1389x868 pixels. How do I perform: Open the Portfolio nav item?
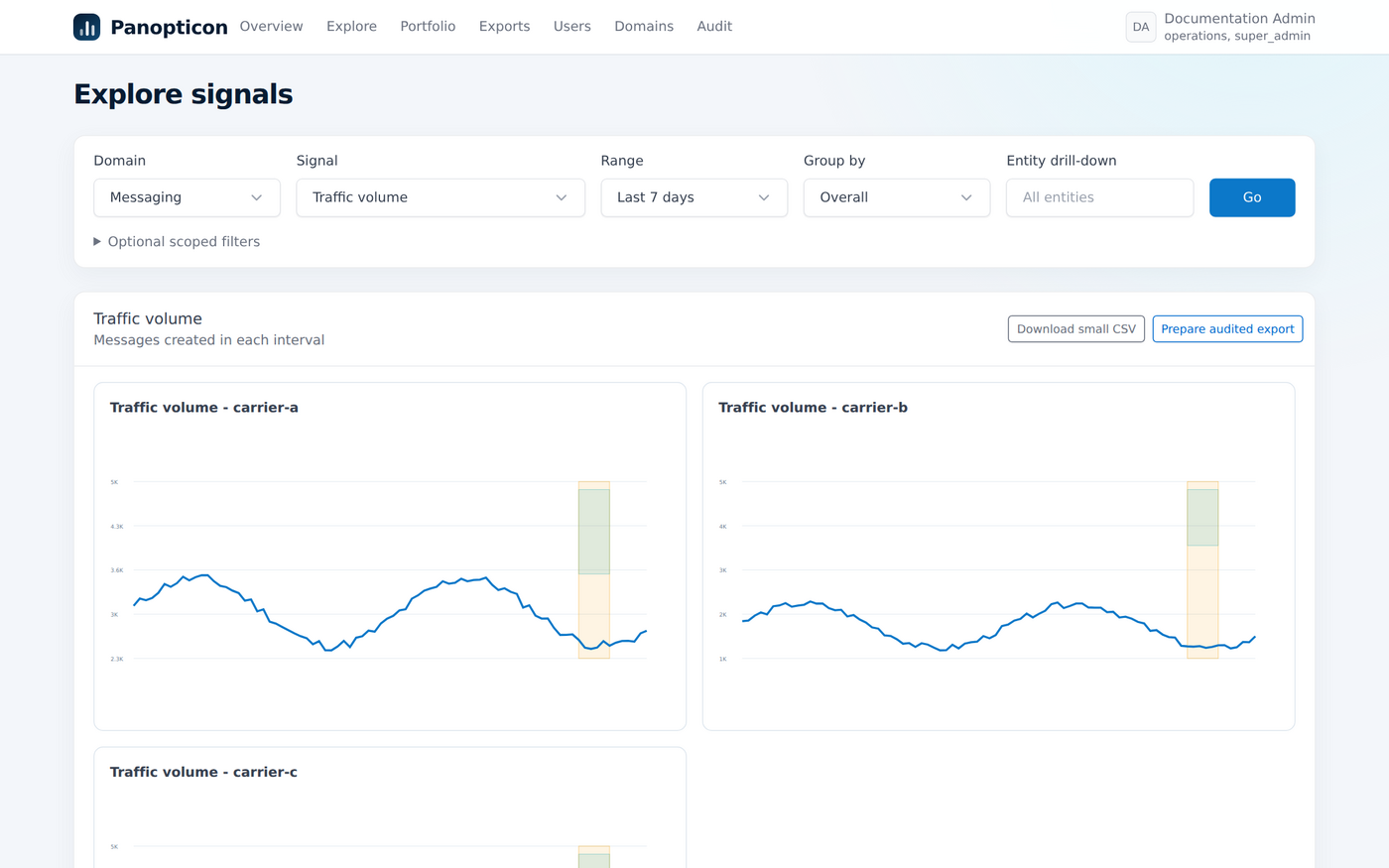point(428,27)
